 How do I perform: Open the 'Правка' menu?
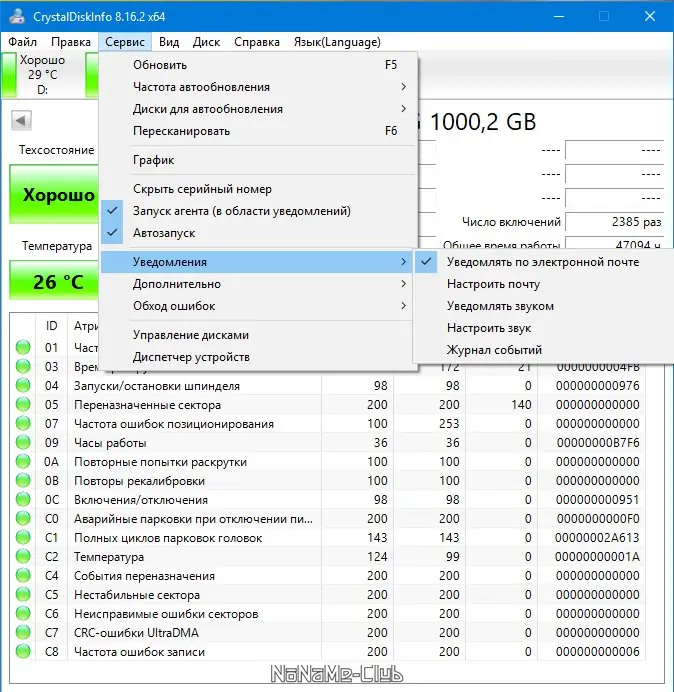[71, 42]
